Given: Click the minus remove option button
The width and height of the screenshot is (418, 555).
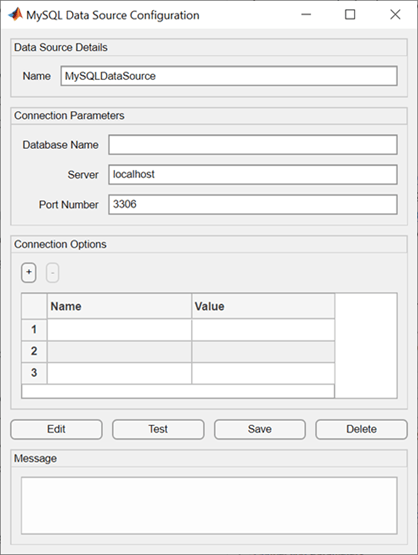Looking at the screenshot, I should 52,273.
